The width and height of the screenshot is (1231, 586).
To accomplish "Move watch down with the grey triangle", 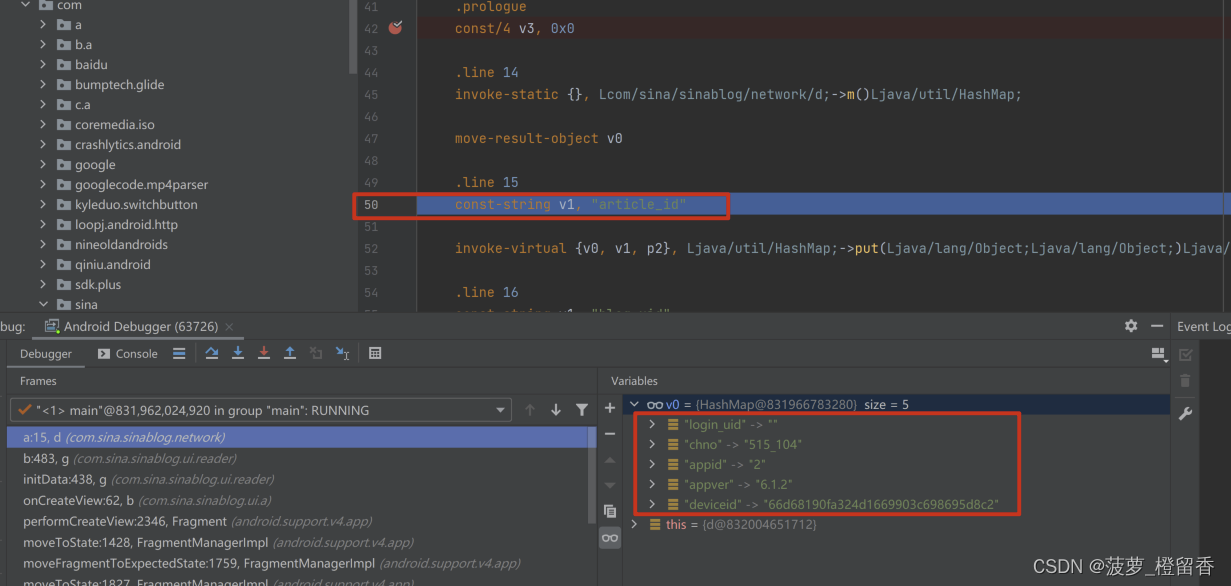I will coord(610,485).
